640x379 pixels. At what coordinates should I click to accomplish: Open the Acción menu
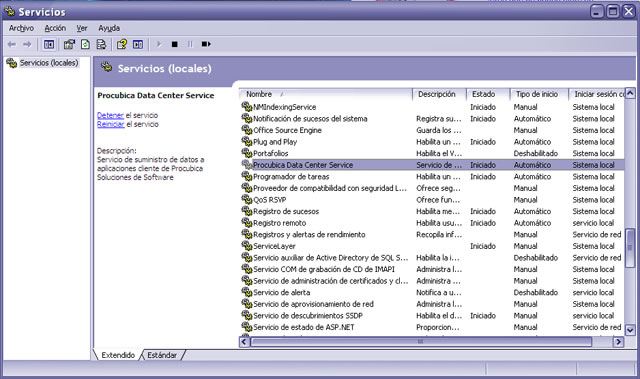(x=55, y=28)
